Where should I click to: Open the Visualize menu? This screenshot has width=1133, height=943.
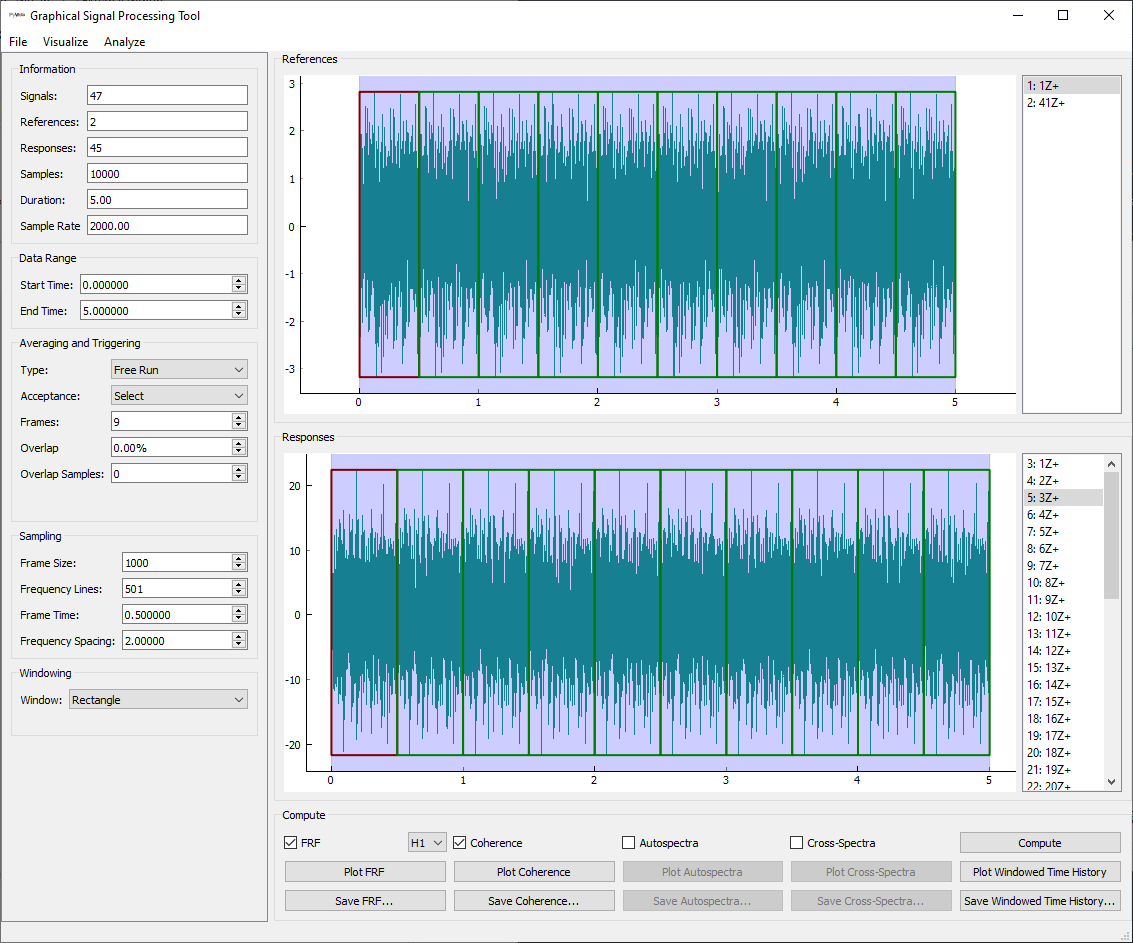[x=65, y=42]
